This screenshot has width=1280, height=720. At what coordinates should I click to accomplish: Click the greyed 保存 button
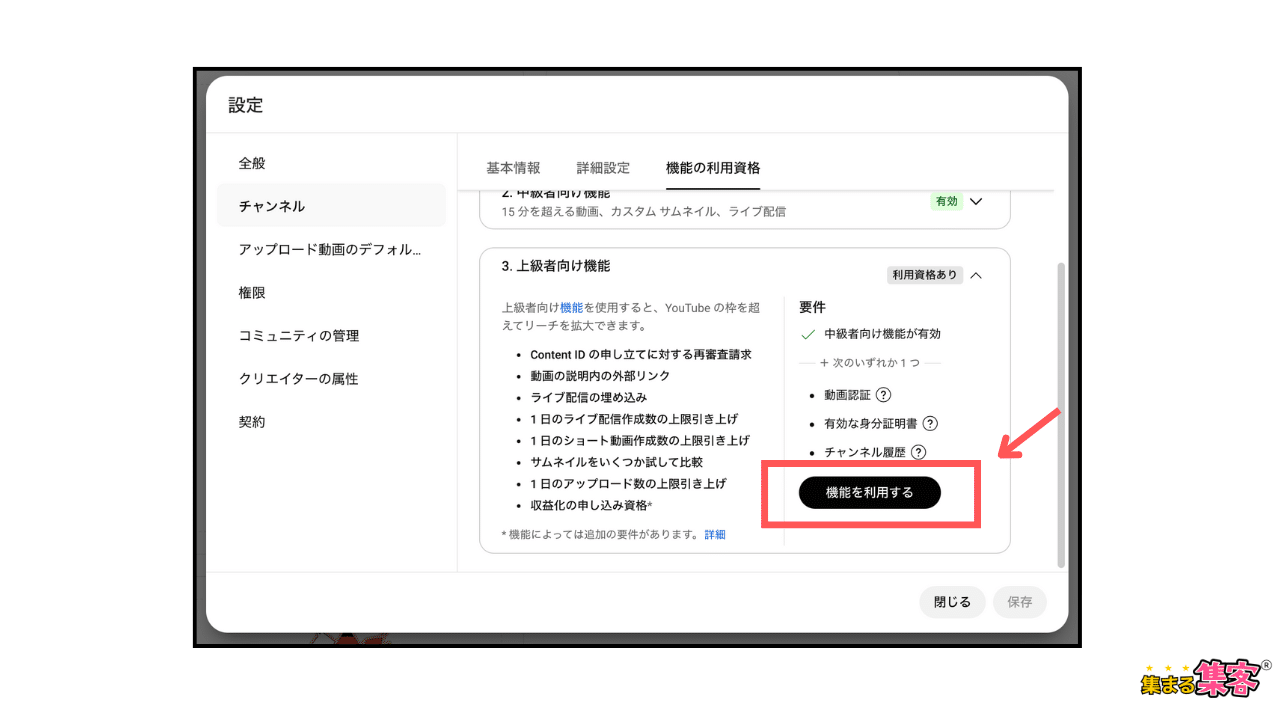point(1020,602)
